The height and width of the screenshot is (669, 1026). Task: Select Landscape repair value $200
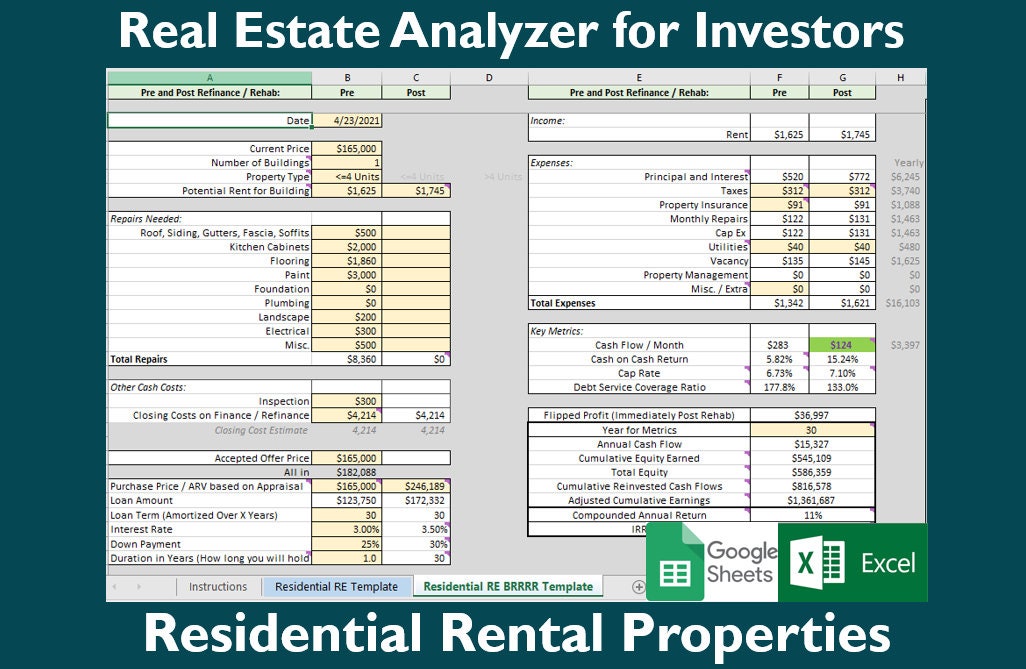347,317
